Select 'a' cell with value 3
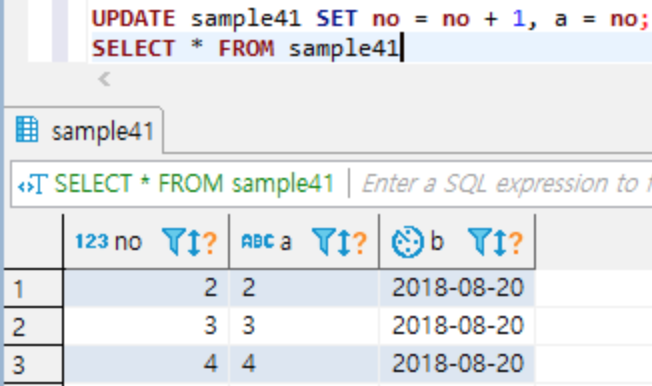 (x=304, y=326)
